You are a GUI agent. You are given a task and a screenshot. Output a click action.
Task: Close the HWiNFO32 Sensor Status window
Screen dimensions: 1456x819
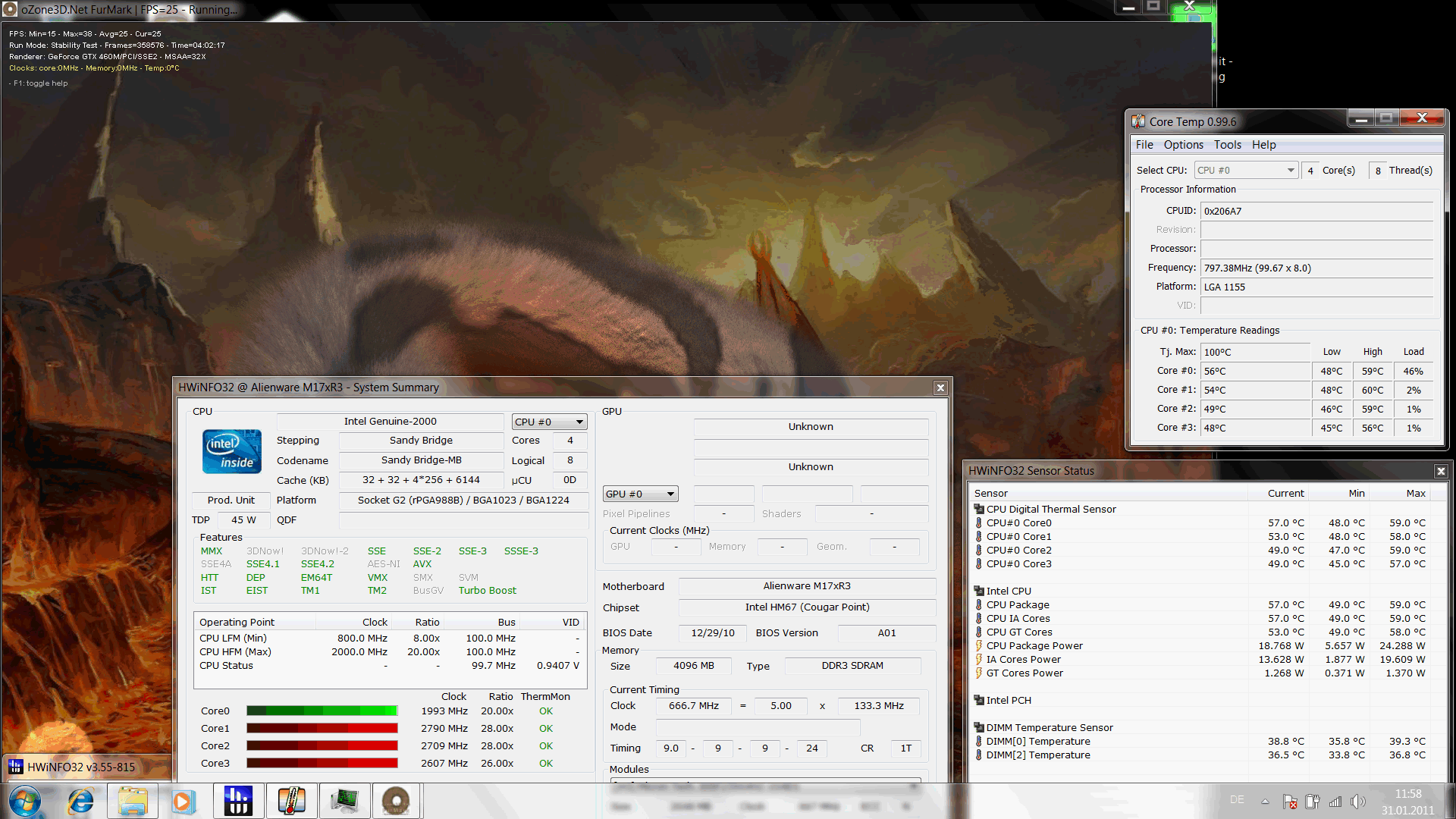click(x=1441, y=471)
